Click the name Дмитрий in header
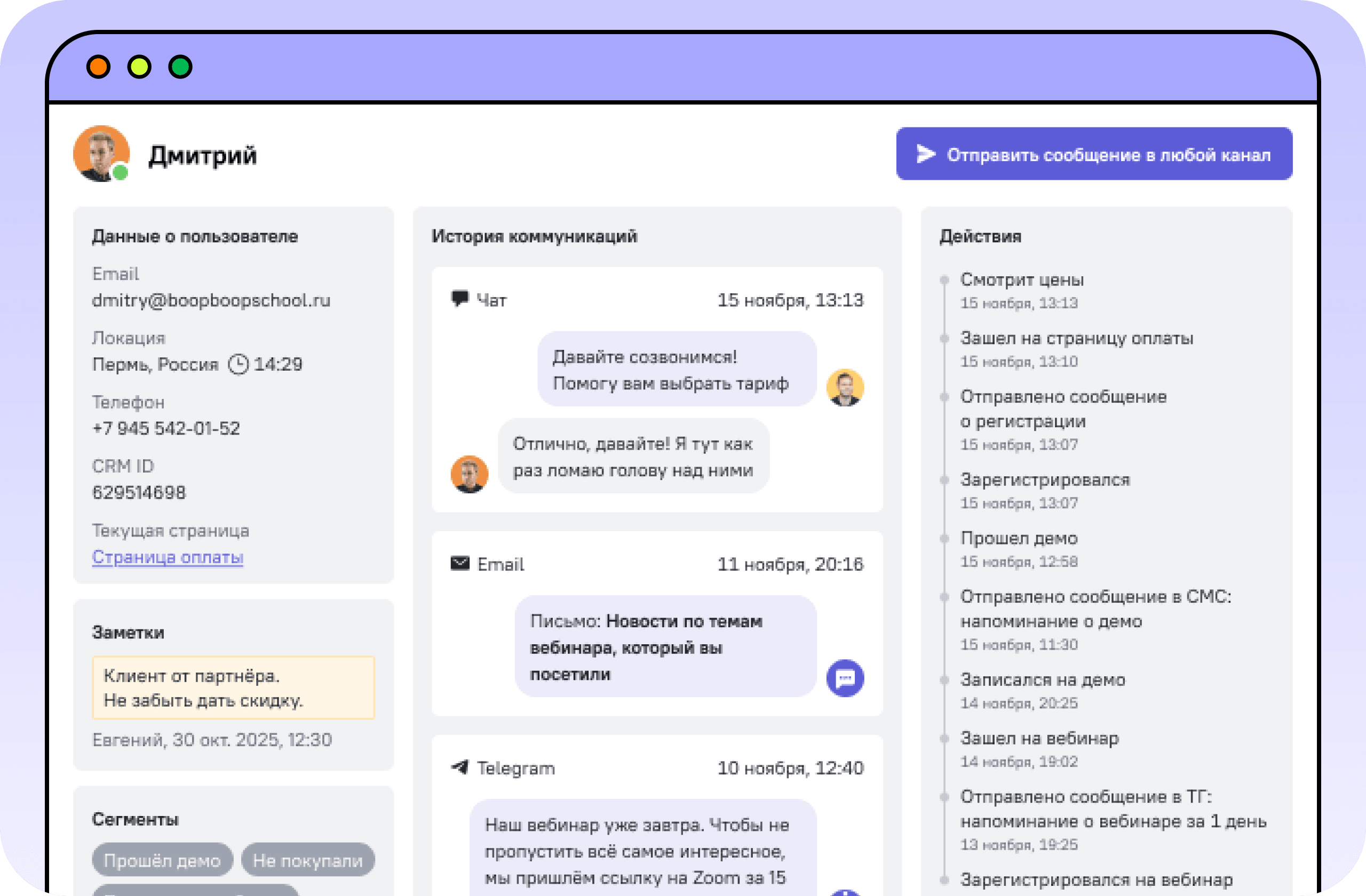Image resolution: width=1366 pixels, height=896 pixels. point(203,155)
